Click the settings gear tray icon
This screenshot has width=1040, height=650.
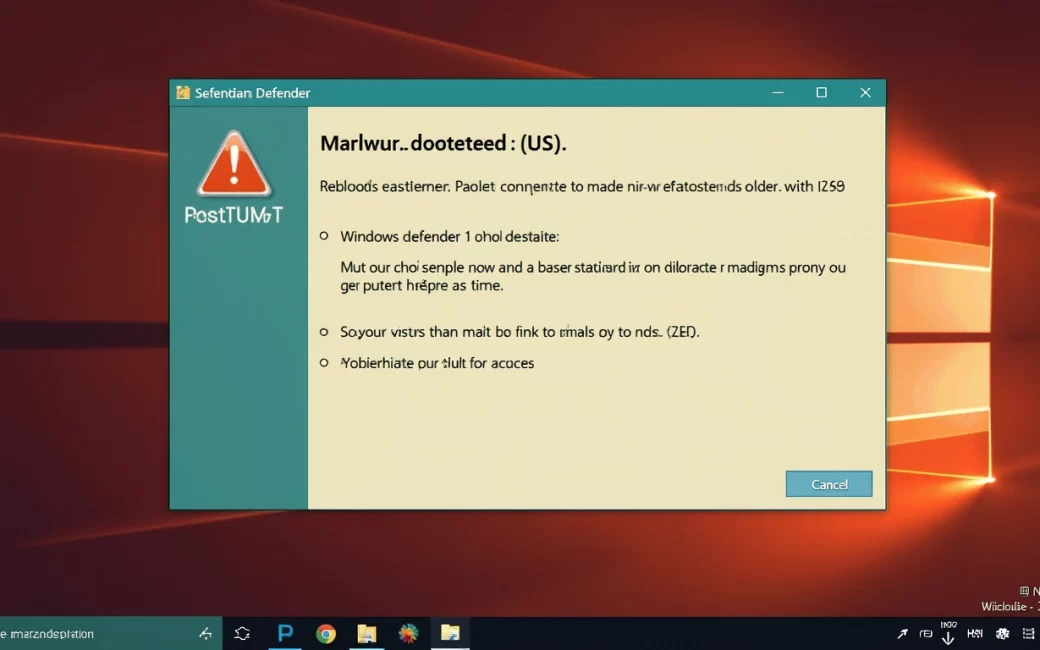(1002, 634)
